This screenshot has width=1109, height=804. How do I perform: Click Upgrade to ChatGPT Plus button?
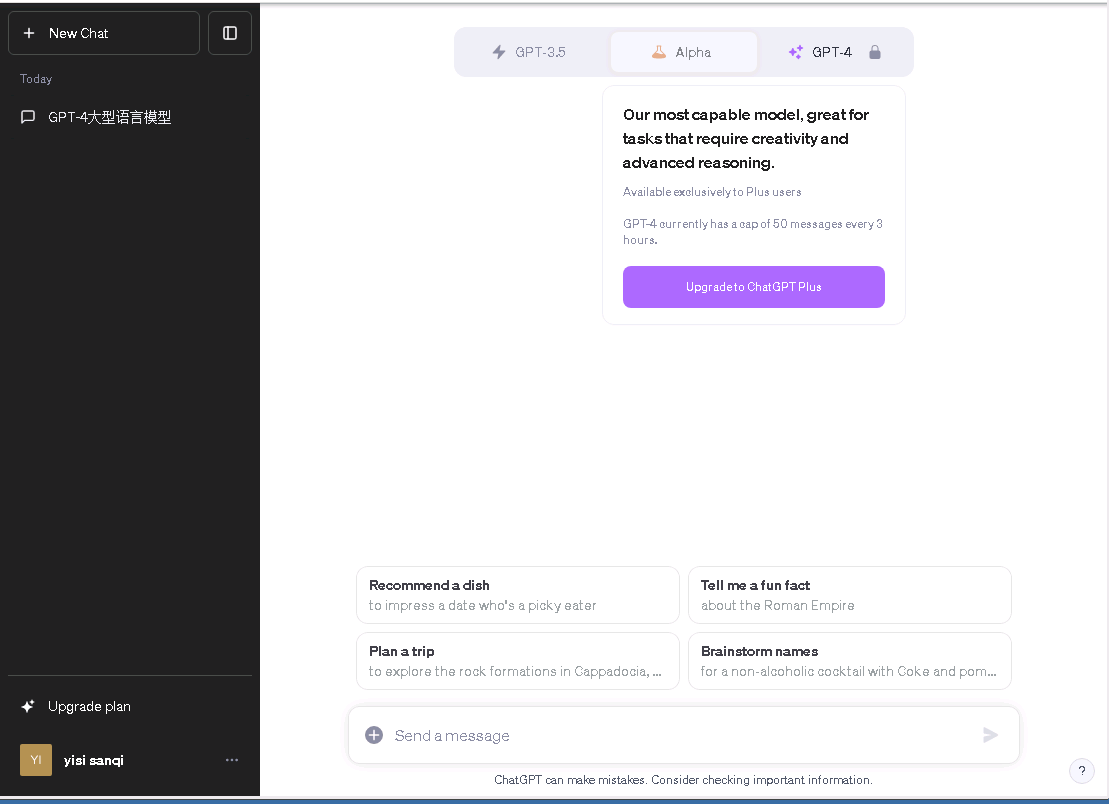(x=754, y=287)
